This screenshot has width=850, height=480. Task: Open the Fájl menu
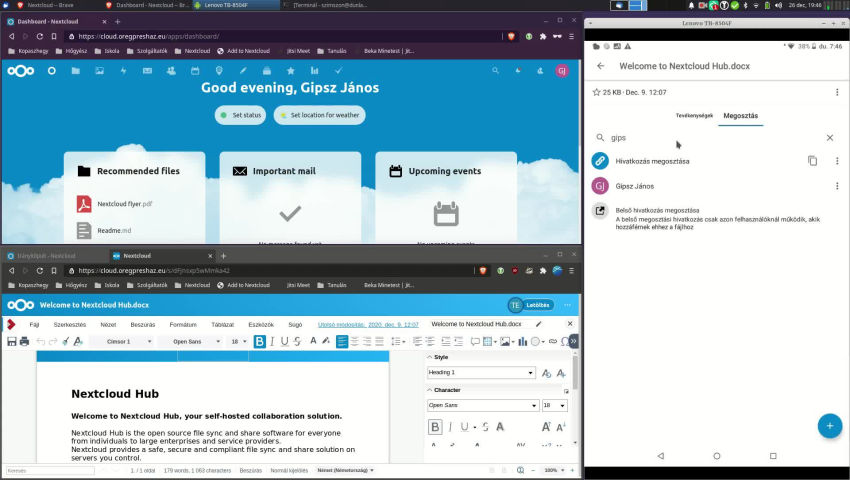(x=34, y=324)
